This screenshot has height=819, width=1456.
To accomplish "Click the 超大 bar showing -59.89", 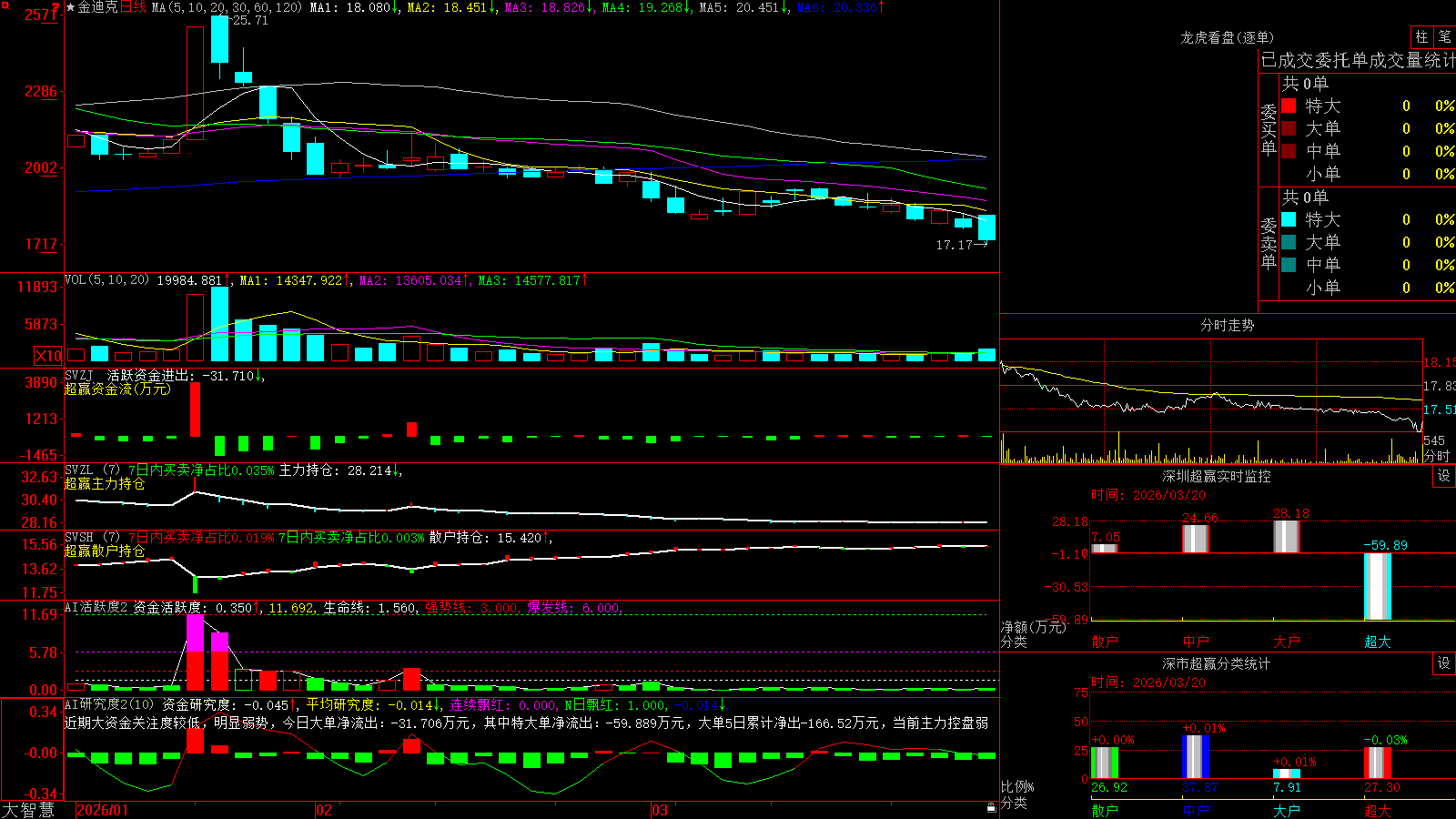I will click(x=1377, y=586).
